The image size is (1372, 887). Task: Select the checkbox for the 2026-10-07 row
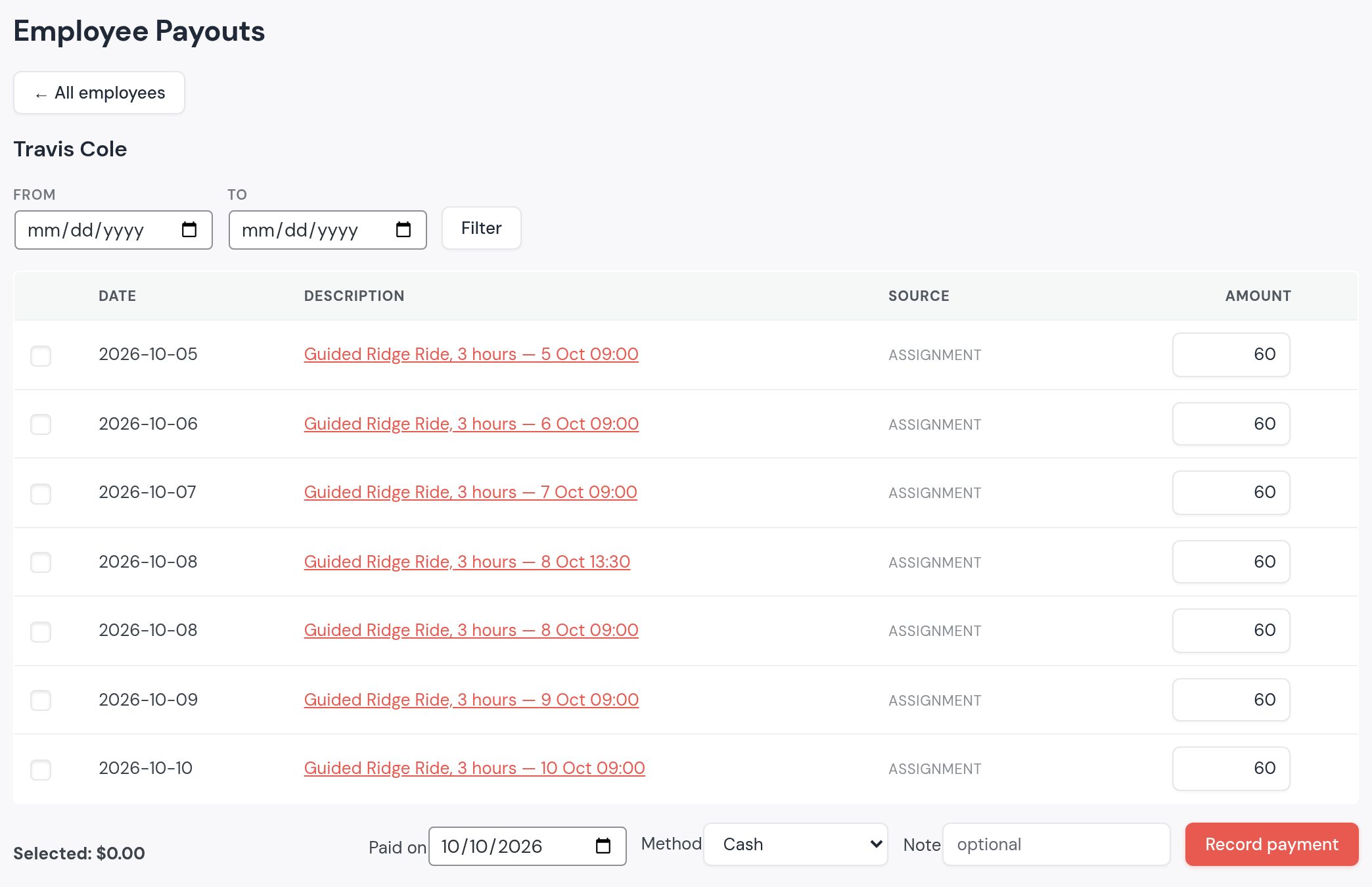point(41,493)
